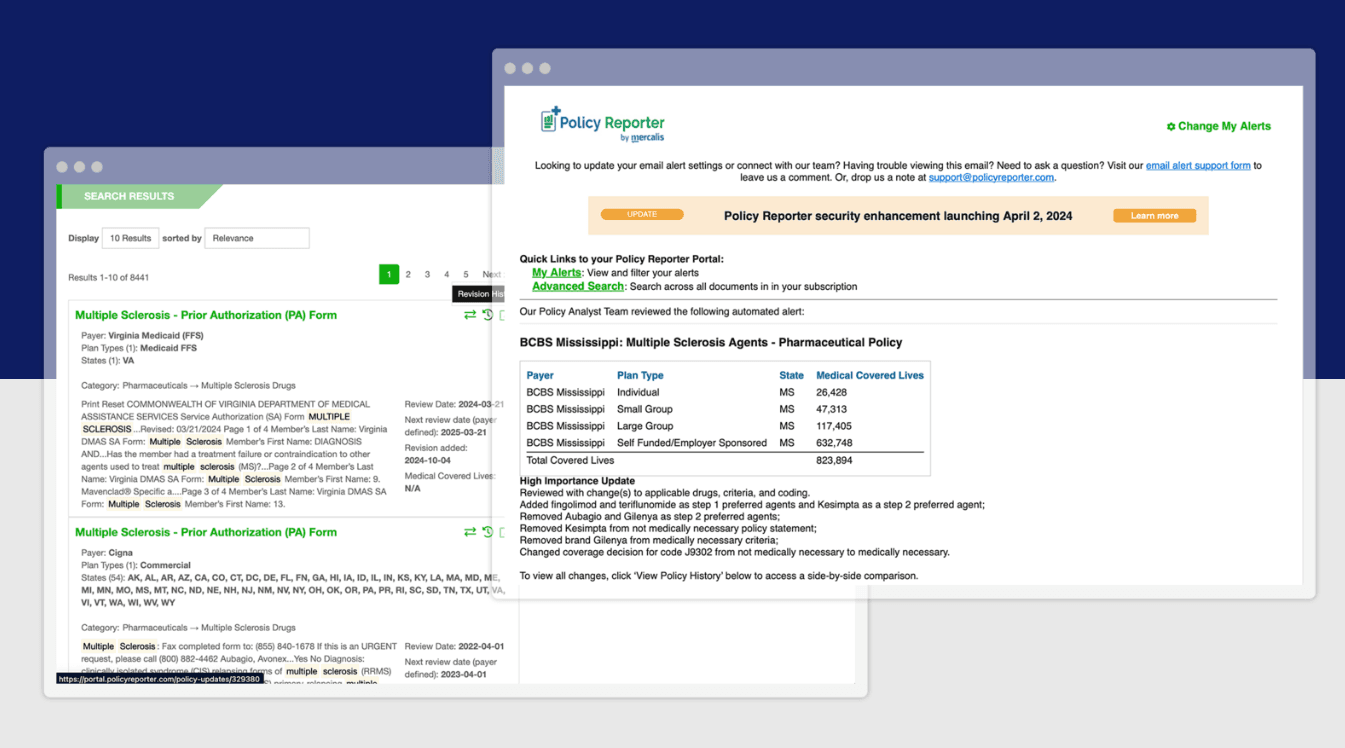Click the High Importance Update heading
1345x748 pixels.
click(577, 481)
